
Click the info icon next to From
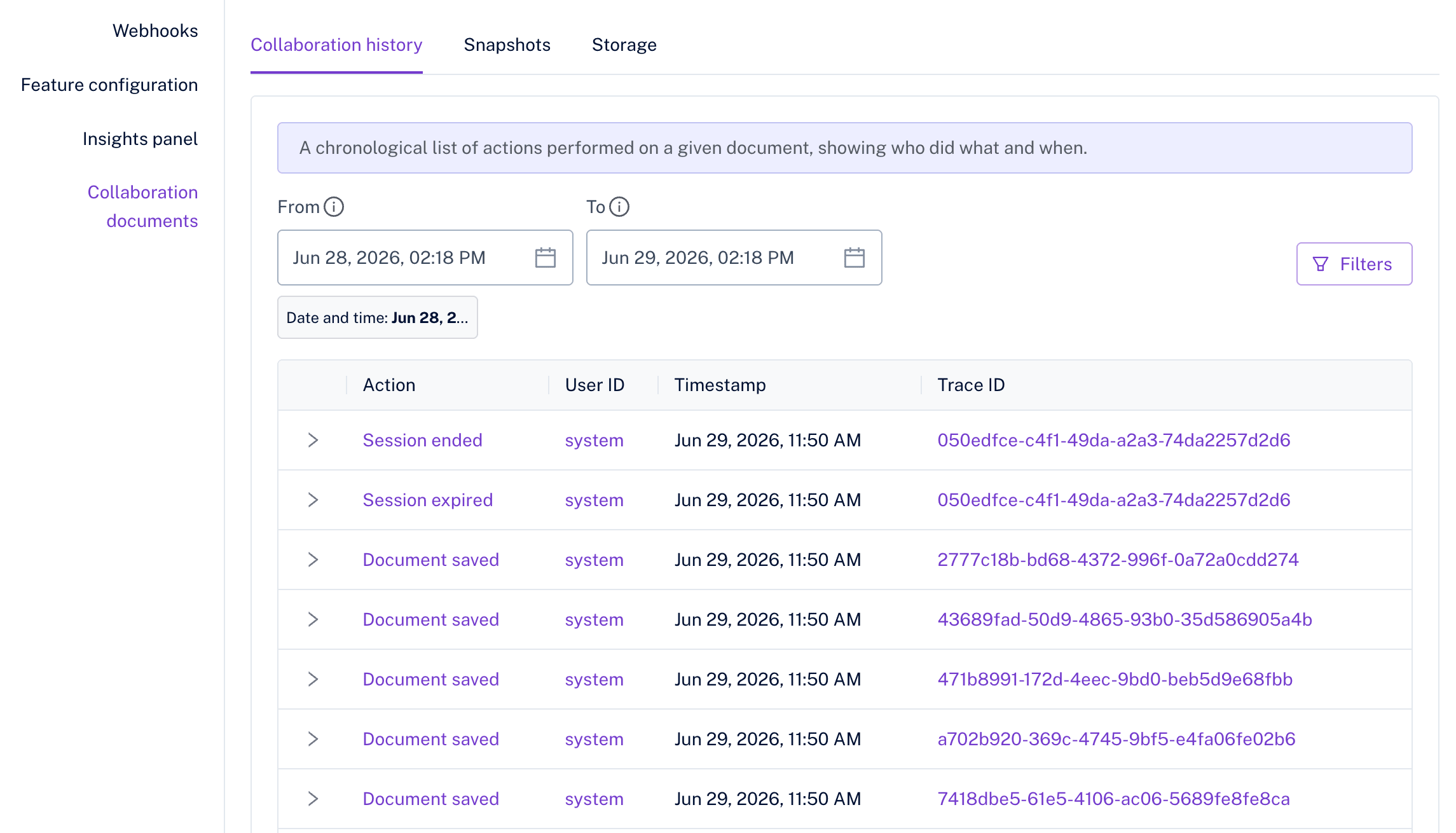[334, 207]
